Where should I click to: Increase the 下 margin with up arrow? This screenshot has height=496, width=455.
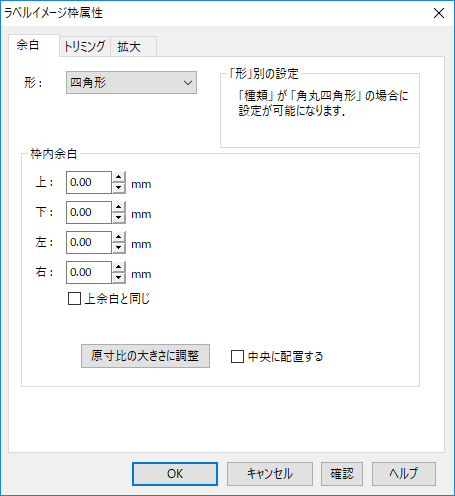tap(119, 207)
